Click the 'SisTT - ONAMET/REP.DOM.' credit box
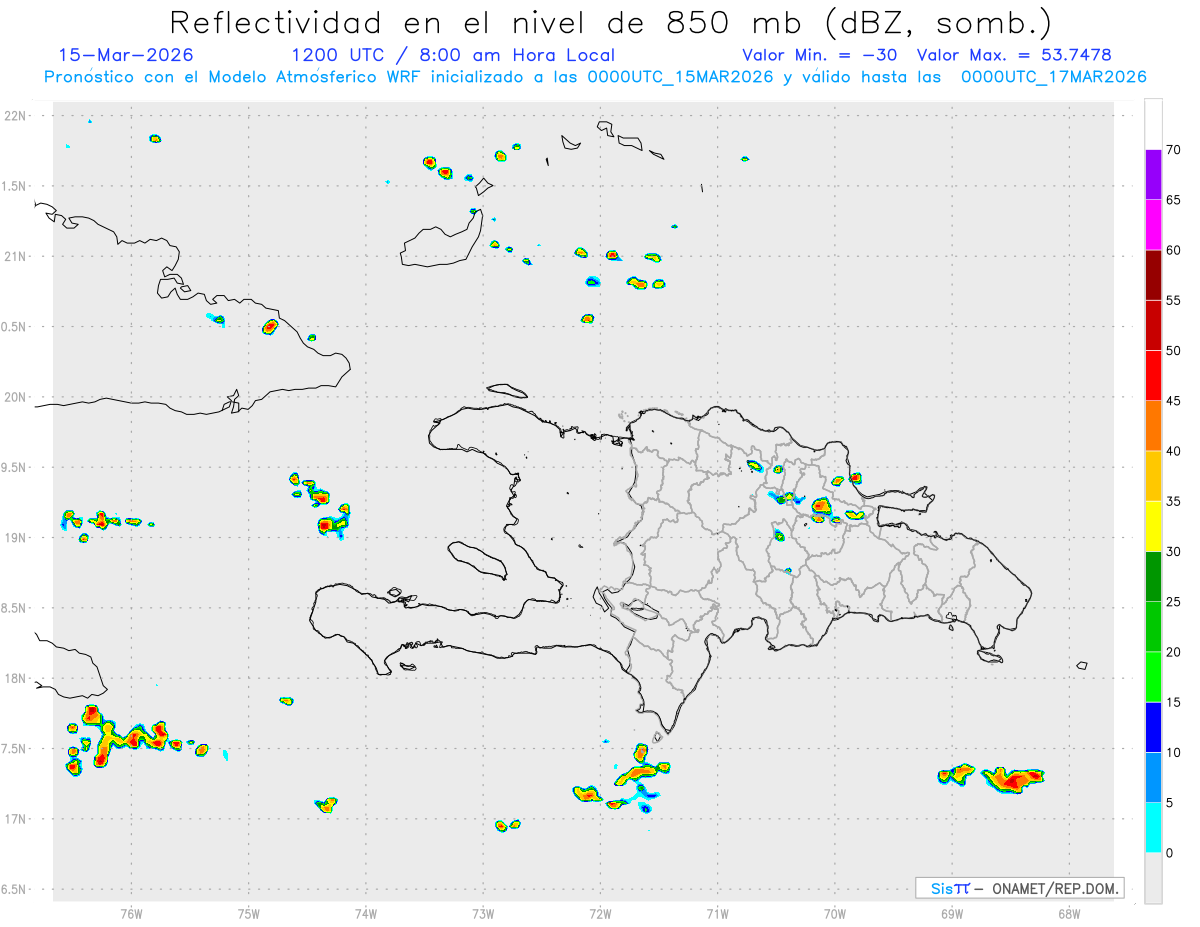1200x927 pixels. tap(1019, 888)
